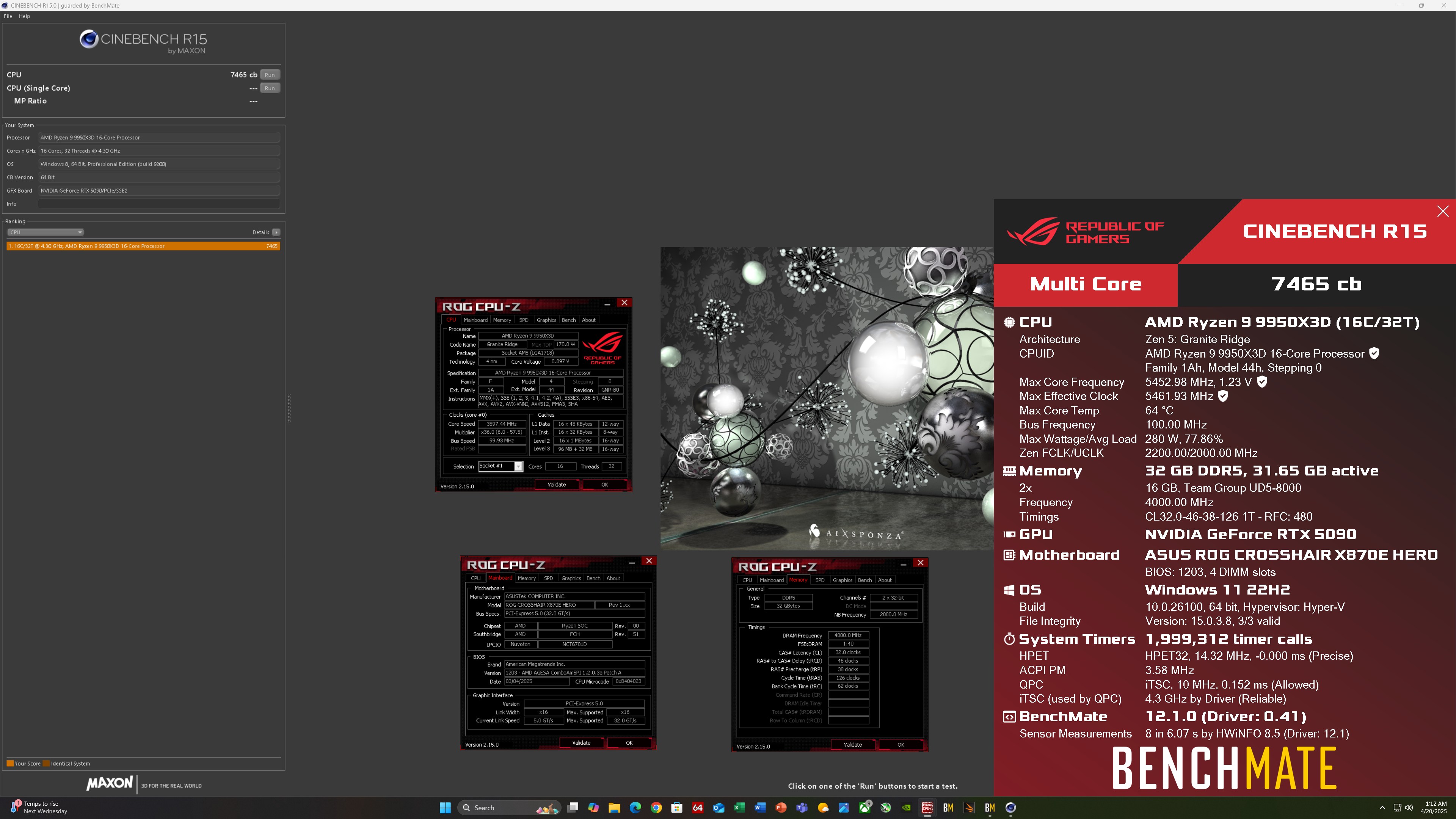This screenshot has height=819, width=1456.
Task: Click Validate in Motherboard CPU-Z window
Action: point(581,743)
